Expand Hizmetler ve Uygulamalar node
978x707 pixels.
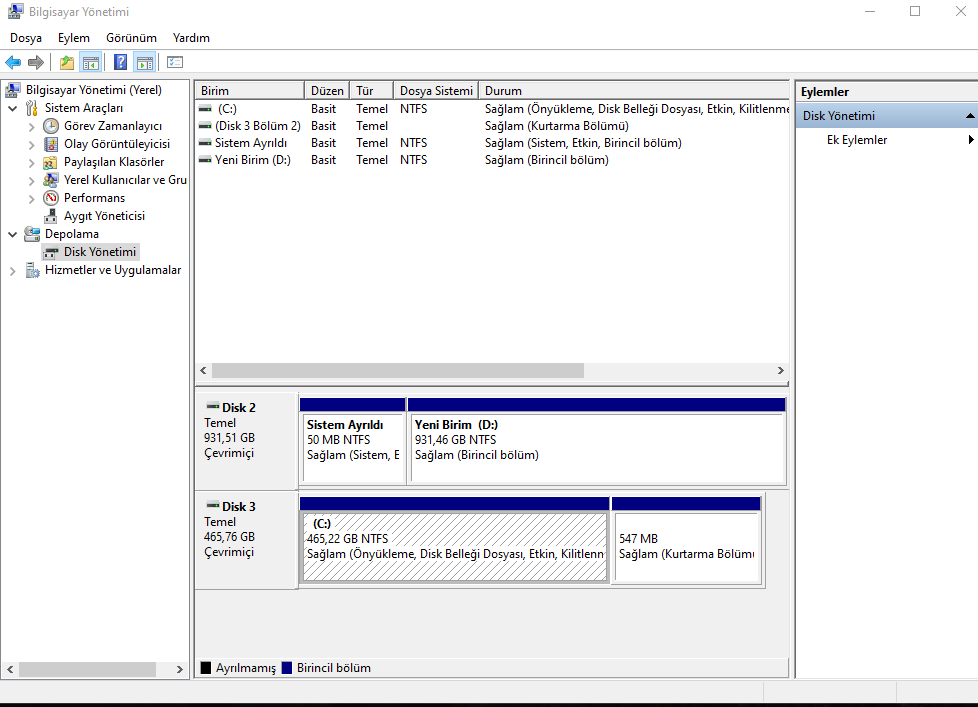tap(12, 271)
